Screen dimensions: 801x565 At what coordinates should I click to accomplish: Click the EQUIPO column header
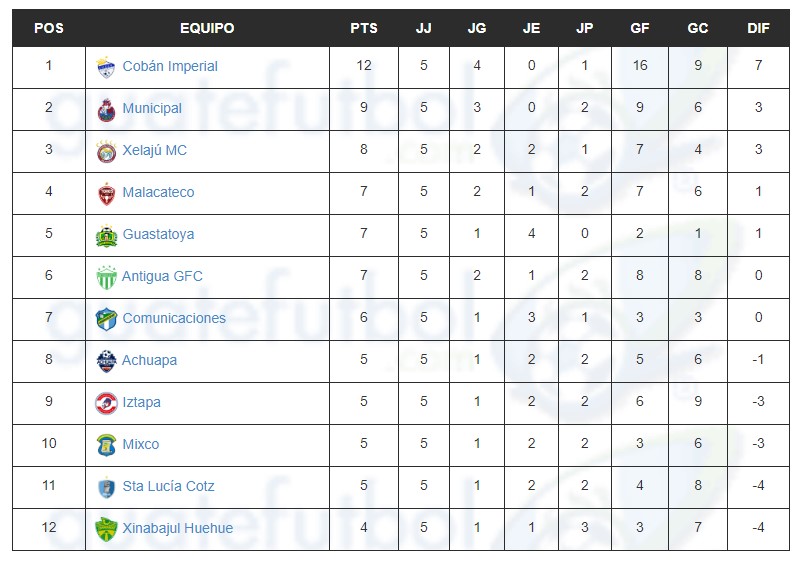(207, 29)
